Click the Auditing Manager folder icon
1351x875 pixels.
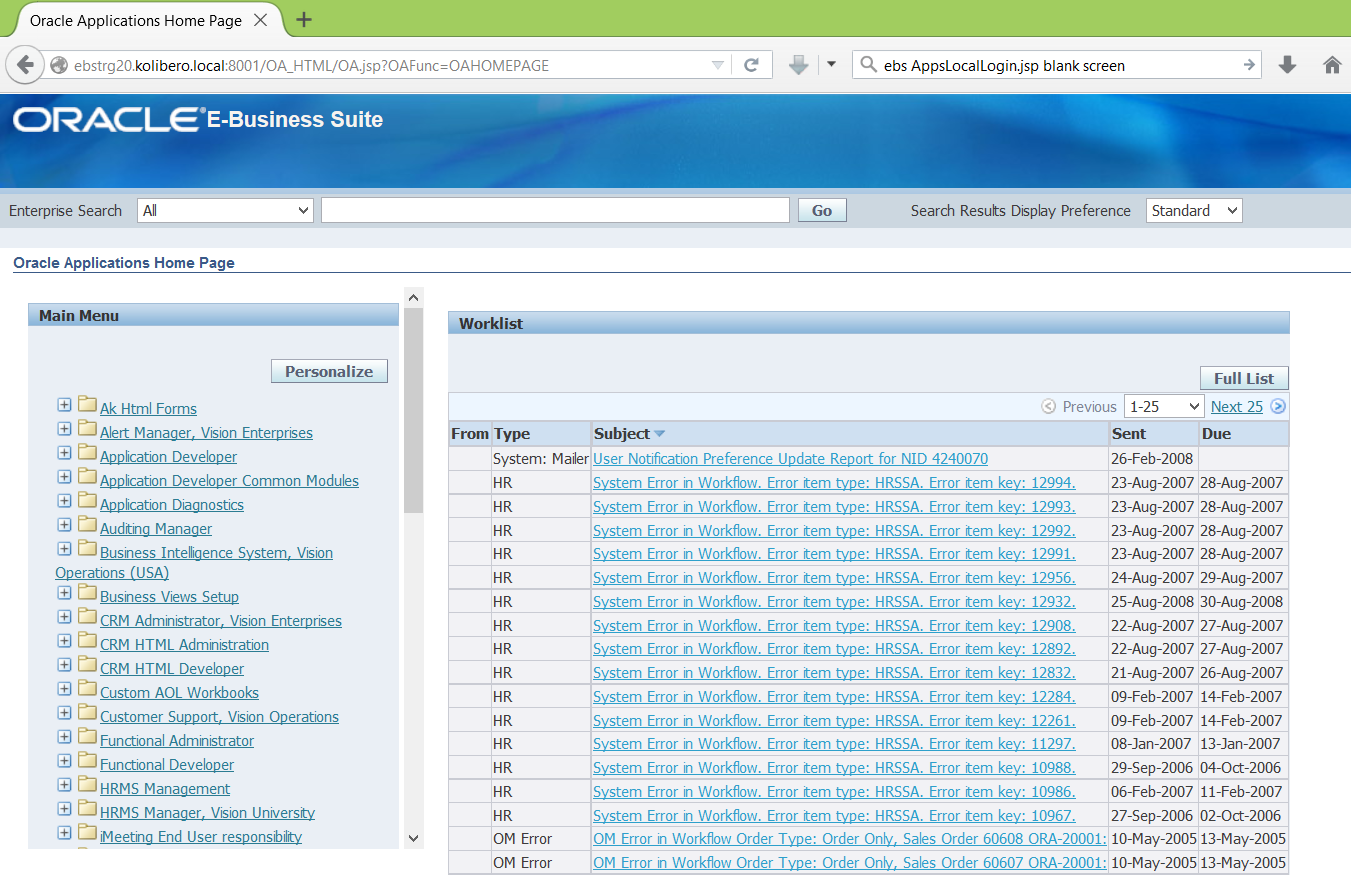click(87, 524)
